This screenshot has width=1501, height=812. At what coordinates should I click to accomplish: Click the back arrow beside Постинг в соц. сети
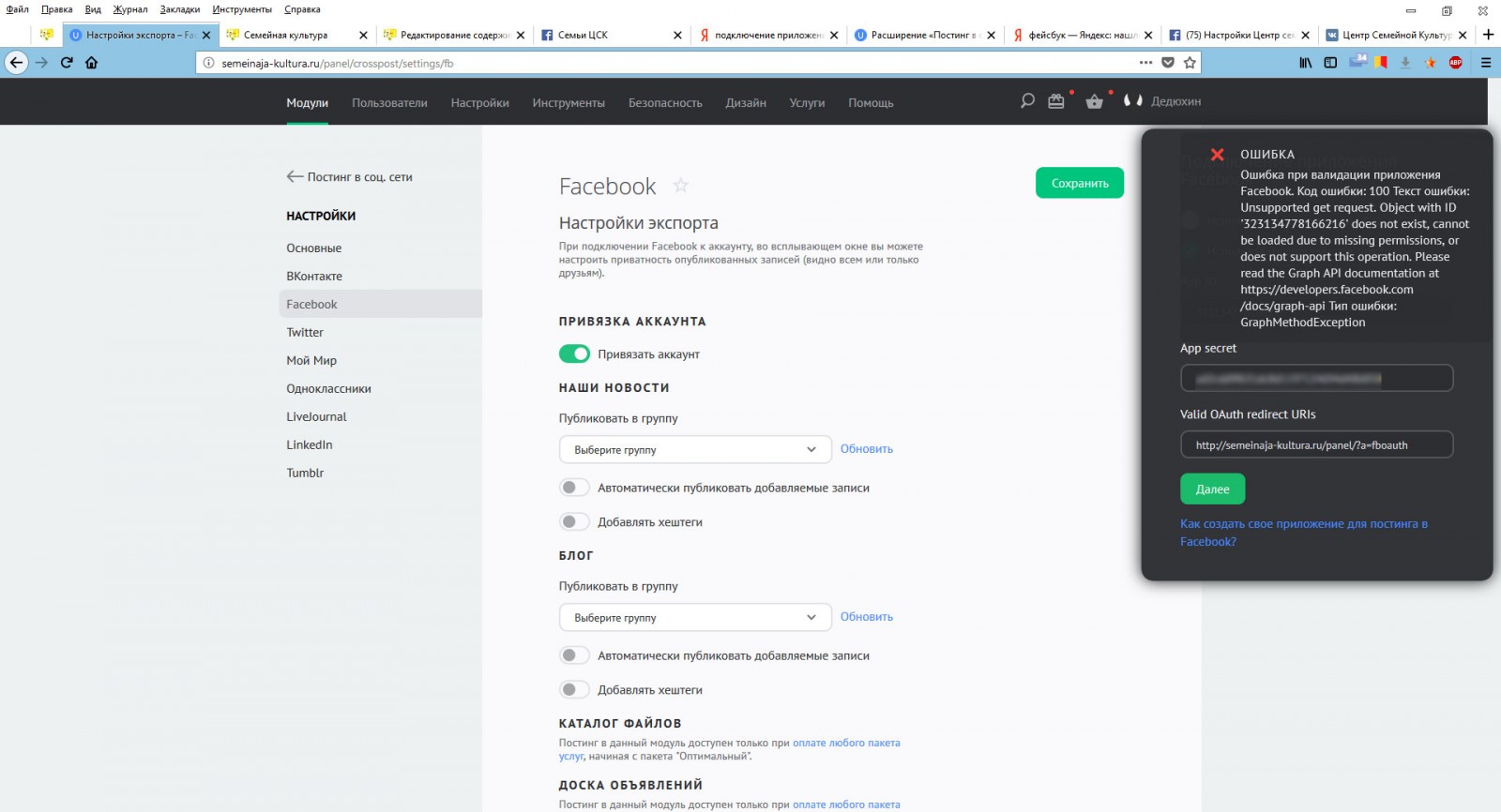[x=295, y=176]
